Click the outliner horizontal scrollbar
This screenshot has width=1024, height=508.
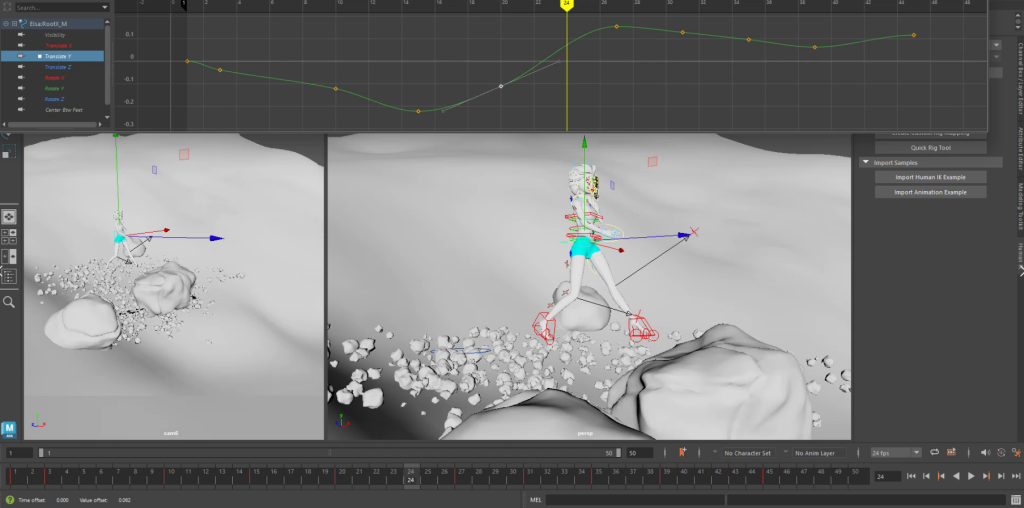52,124
